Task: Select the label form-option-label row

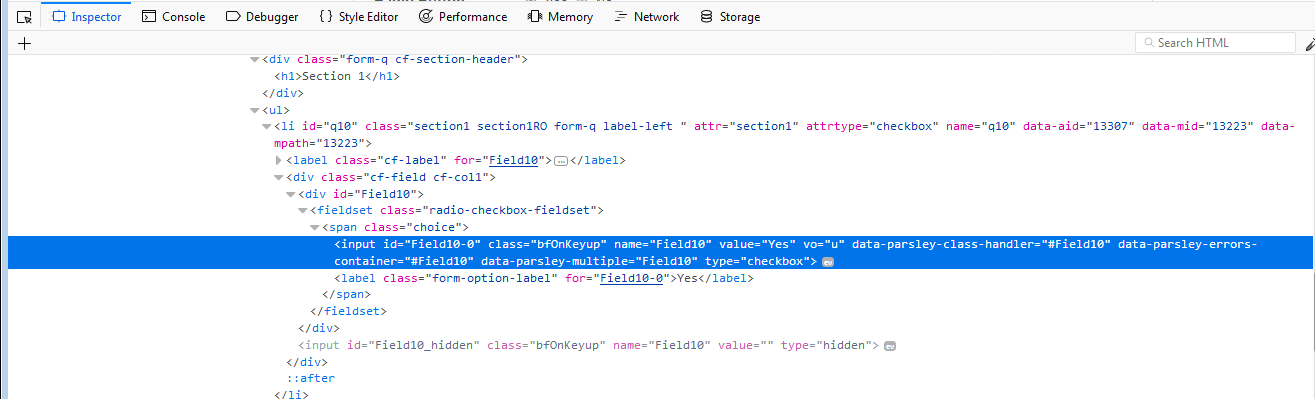Action: [661, 278]
